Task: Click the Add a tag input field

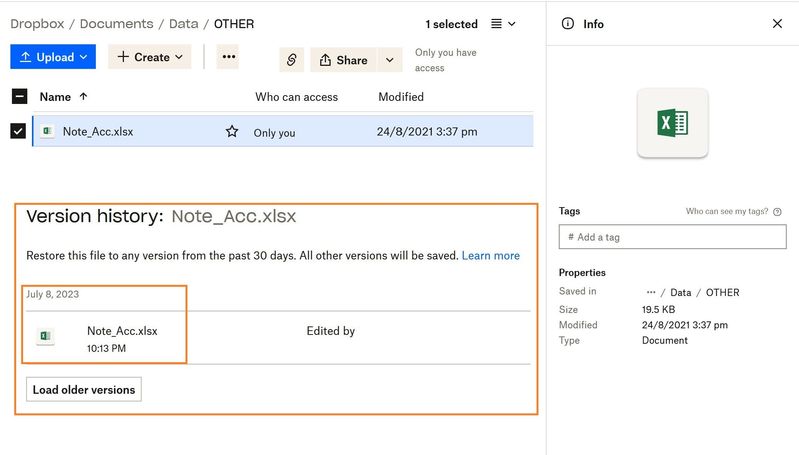Action: click(672, 237)
